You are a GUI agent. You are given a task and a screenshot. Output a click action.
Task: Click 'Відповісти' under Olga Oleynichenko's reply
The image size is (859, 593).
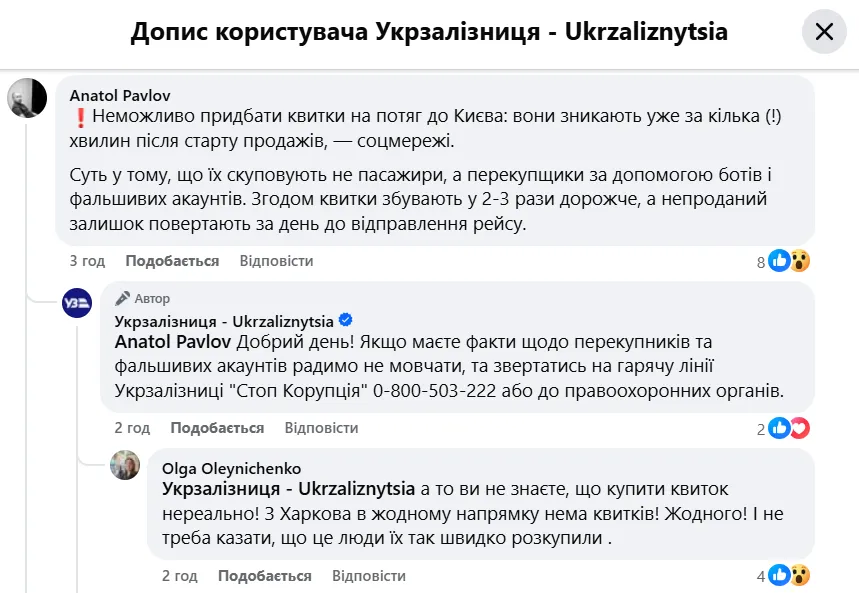[369, 576]
